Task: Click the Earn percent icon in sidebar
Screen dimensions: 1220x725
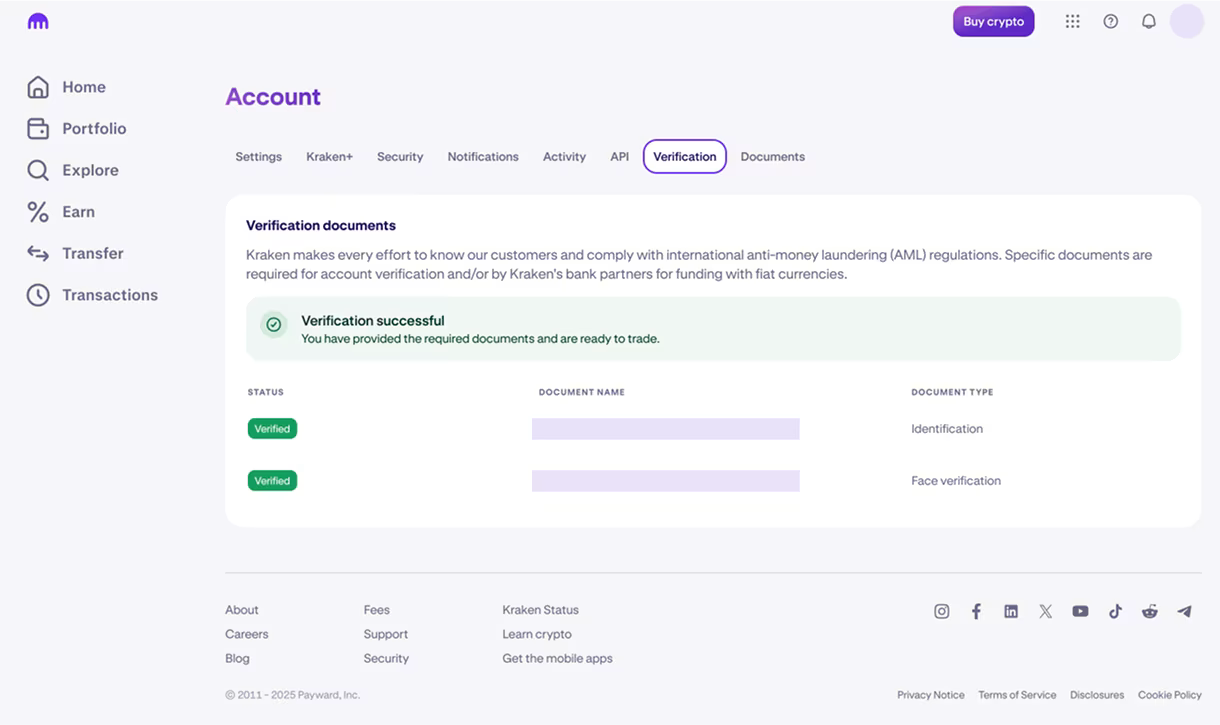Action: tap(38, 212)
